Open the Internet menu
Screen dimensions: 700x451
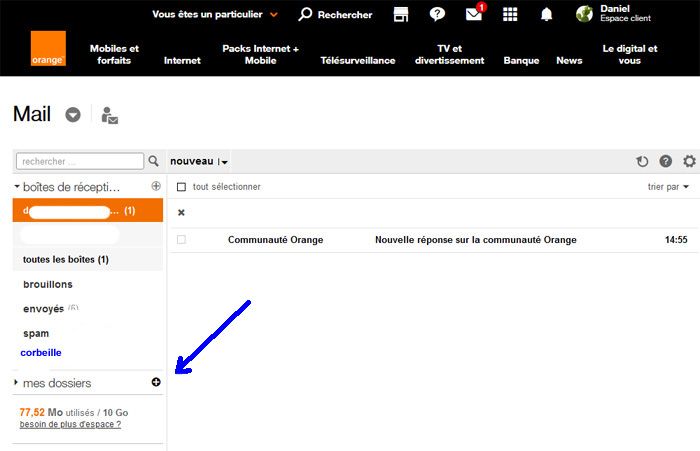[182, 60]
